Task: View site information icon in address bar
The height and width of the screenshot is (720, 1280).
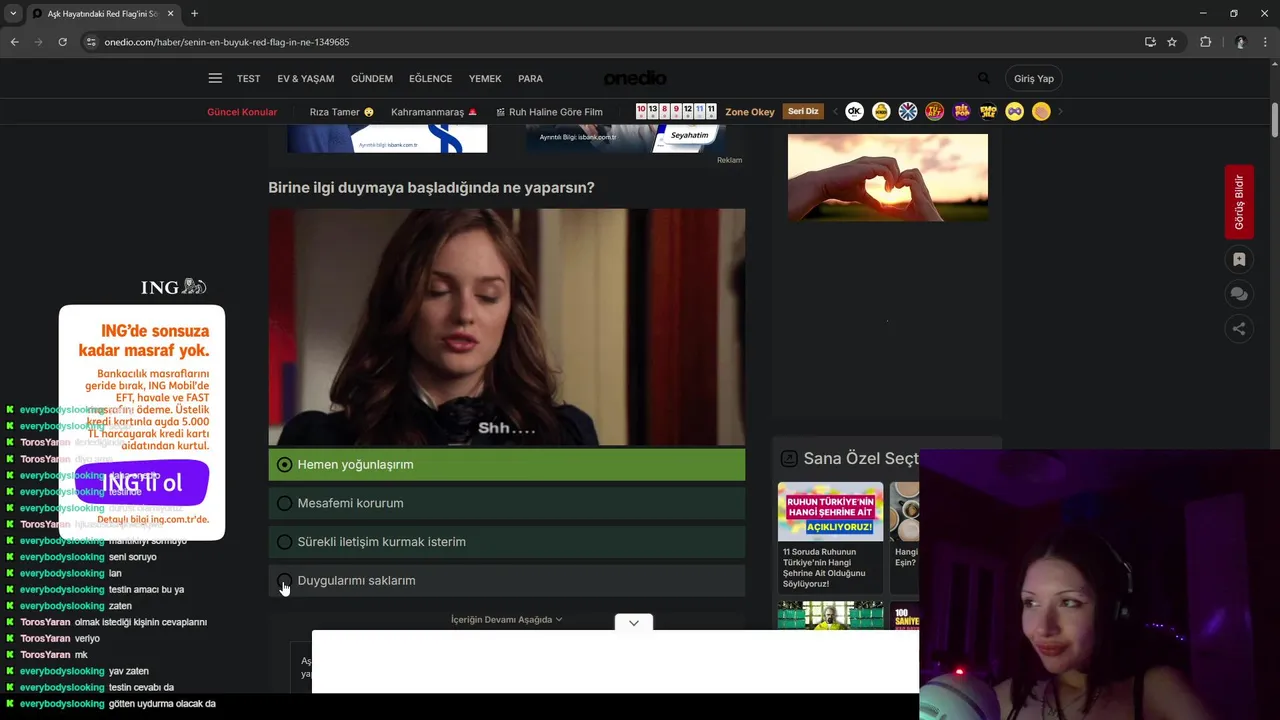Action: 91,42
